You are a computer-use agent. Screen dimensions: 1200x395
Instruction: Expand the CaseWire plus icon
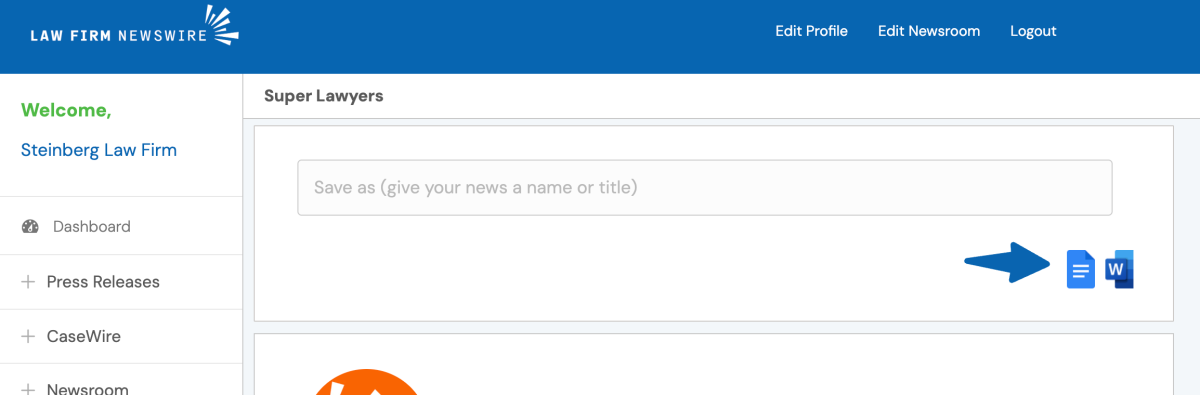[28, 337]
